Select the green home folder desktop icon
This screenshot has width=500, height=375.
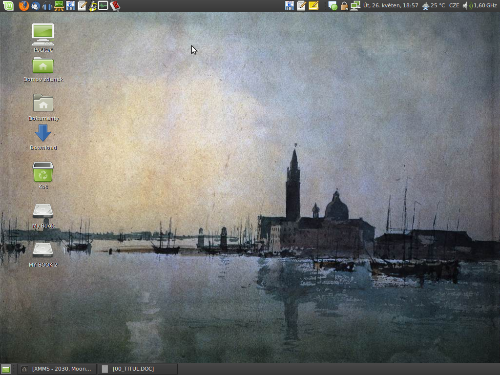tap(43, 66)
